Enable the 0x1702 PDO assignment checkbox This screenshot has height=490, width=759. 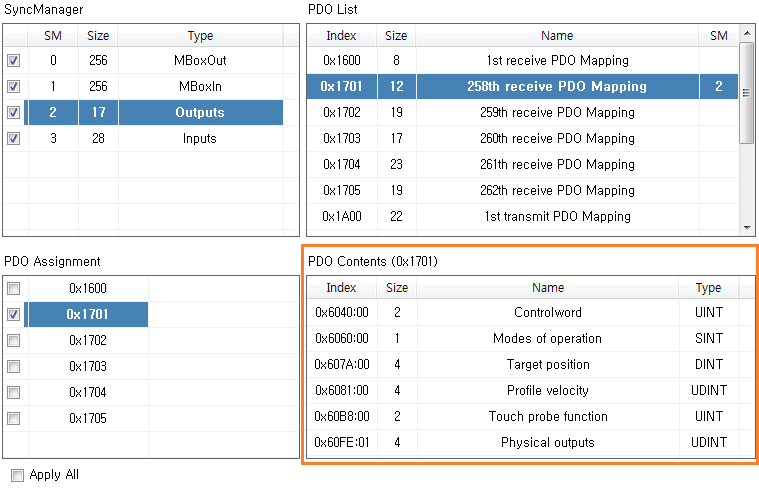point(13,341)
